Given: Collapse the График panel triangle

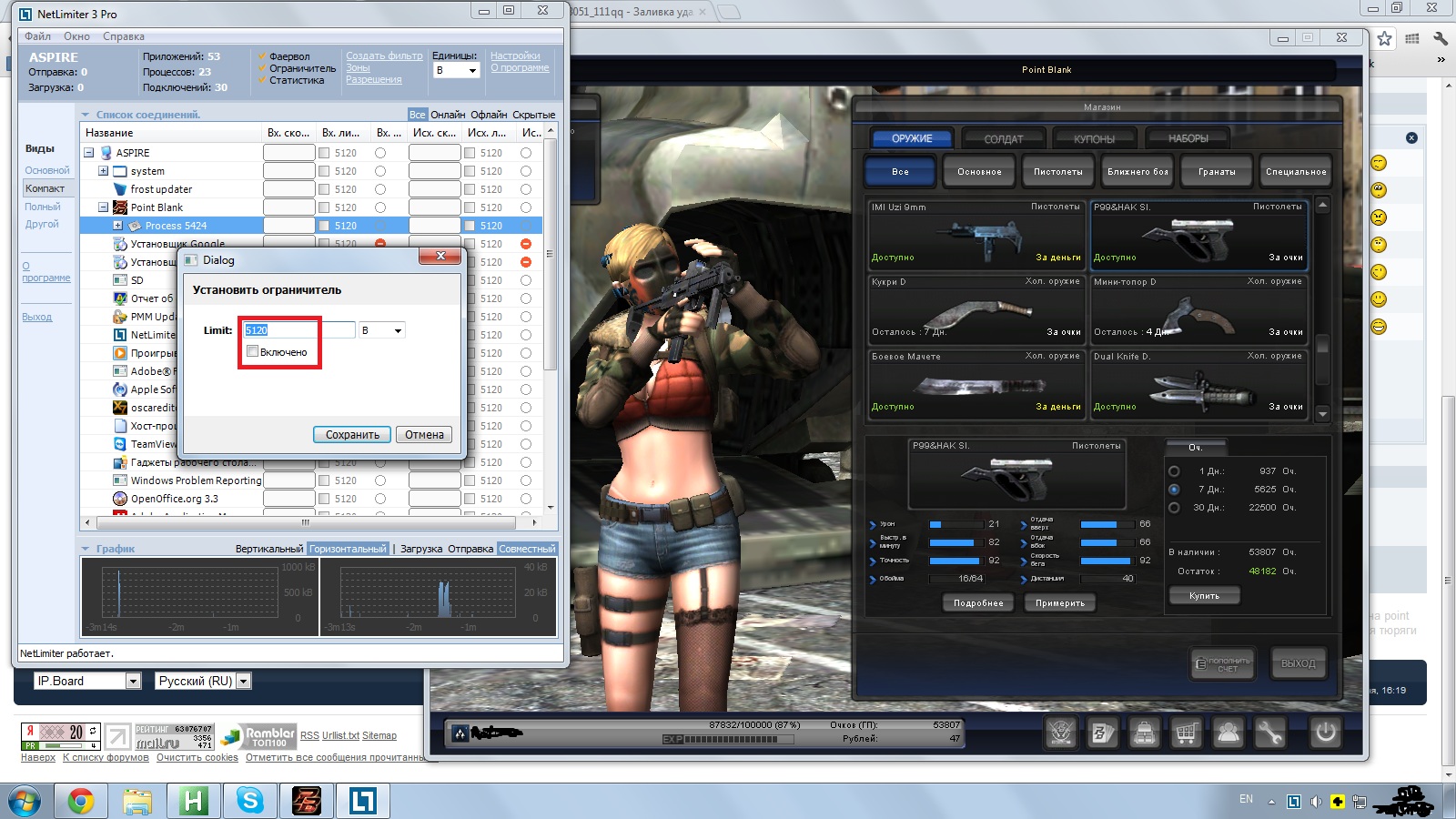Looking at the screenshot, I should pyautogui.click(x=86, y=549).
